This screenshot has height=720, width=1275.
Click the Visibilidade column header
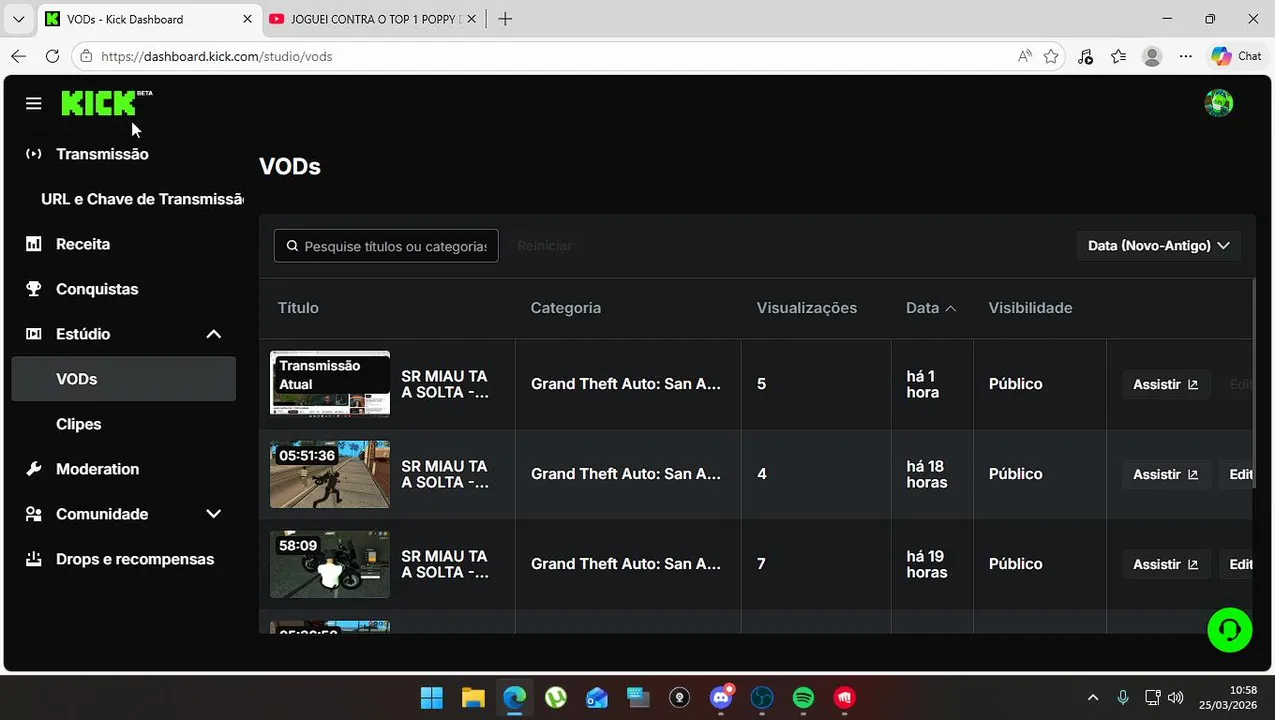pyautogui.click(x=1030, y=308)
